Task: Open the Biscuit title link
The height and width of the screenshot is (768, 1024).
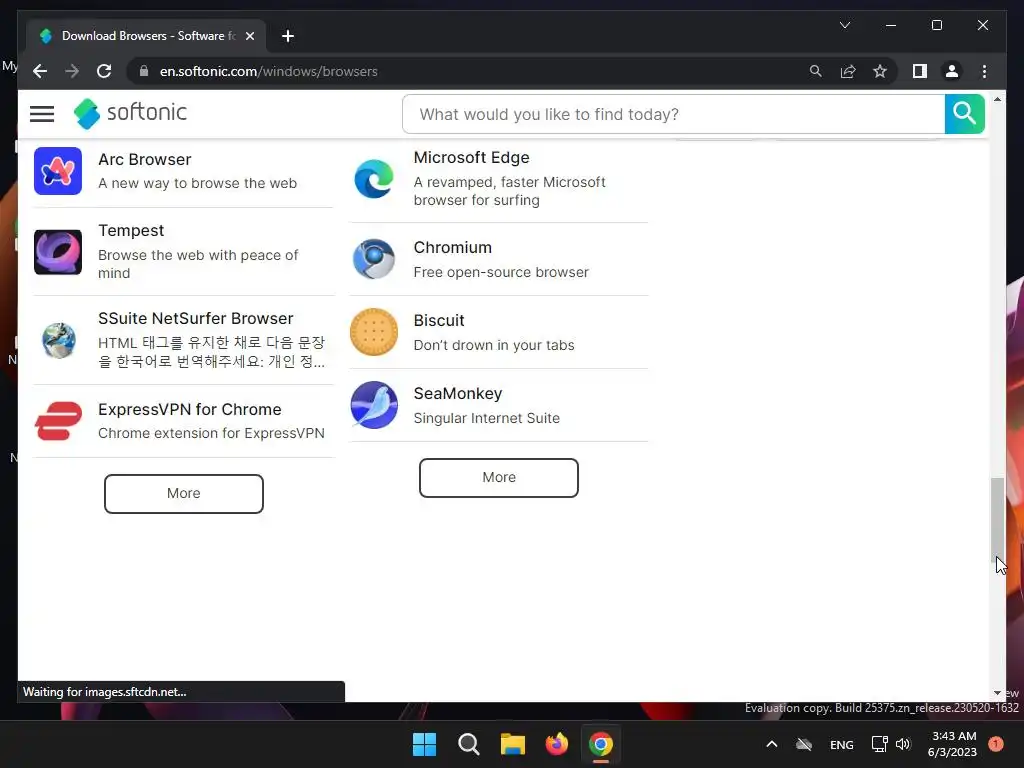Action: 439,321
